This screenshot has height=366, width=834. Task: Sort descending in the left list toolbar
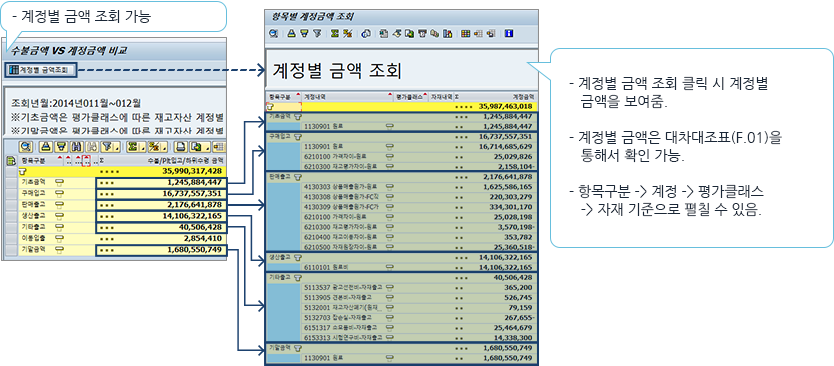(x=61, y=147)
